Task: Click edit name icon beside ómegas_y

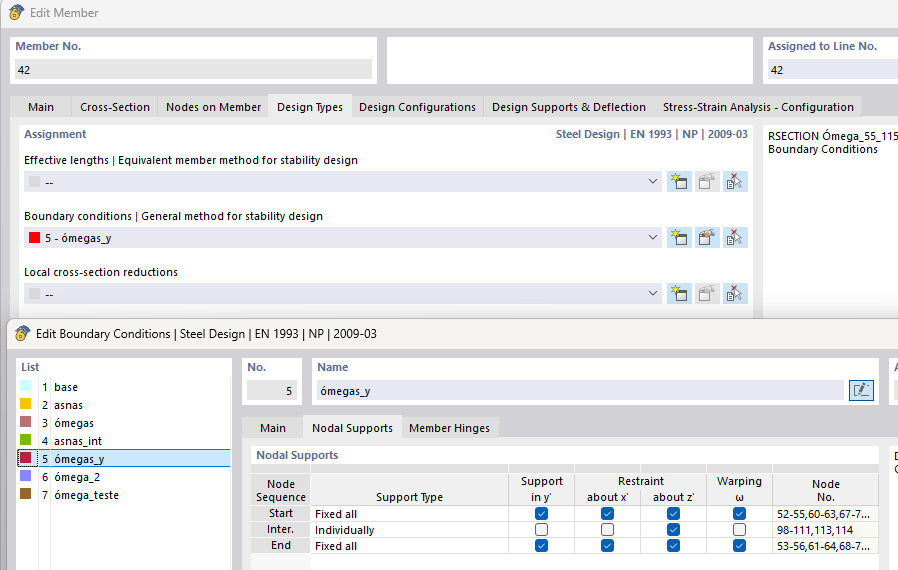Action: tap(860, 391)
